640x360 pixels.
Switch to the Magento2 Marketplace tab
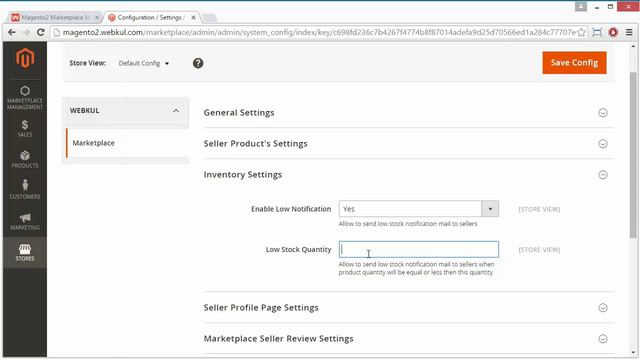(55, 18)
